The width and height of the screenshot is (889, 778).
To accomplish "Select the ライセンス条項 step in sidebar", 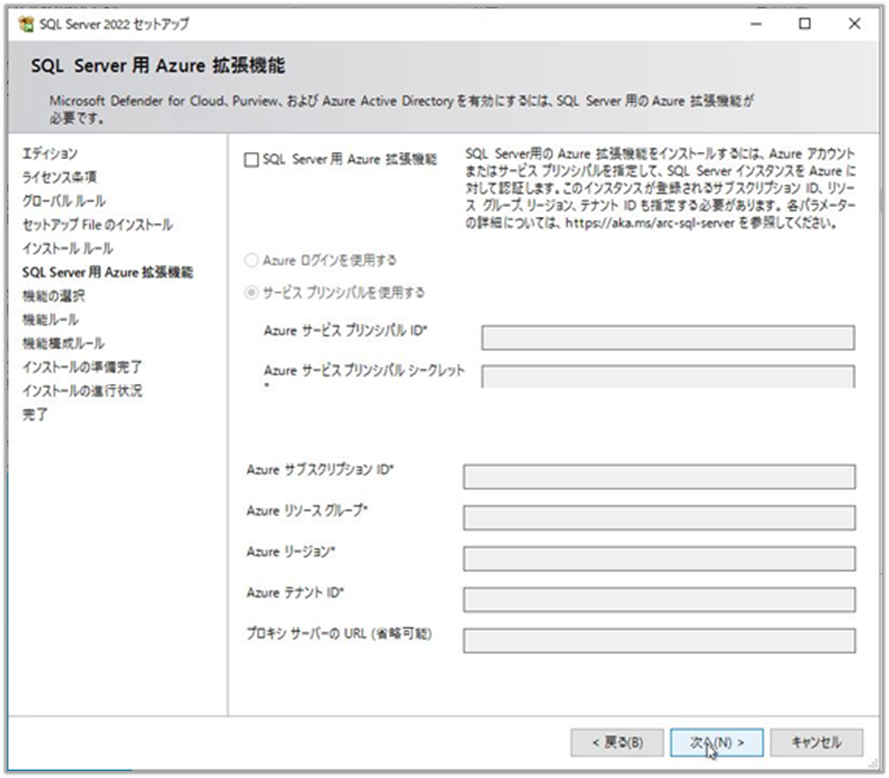I will point(60,177).
